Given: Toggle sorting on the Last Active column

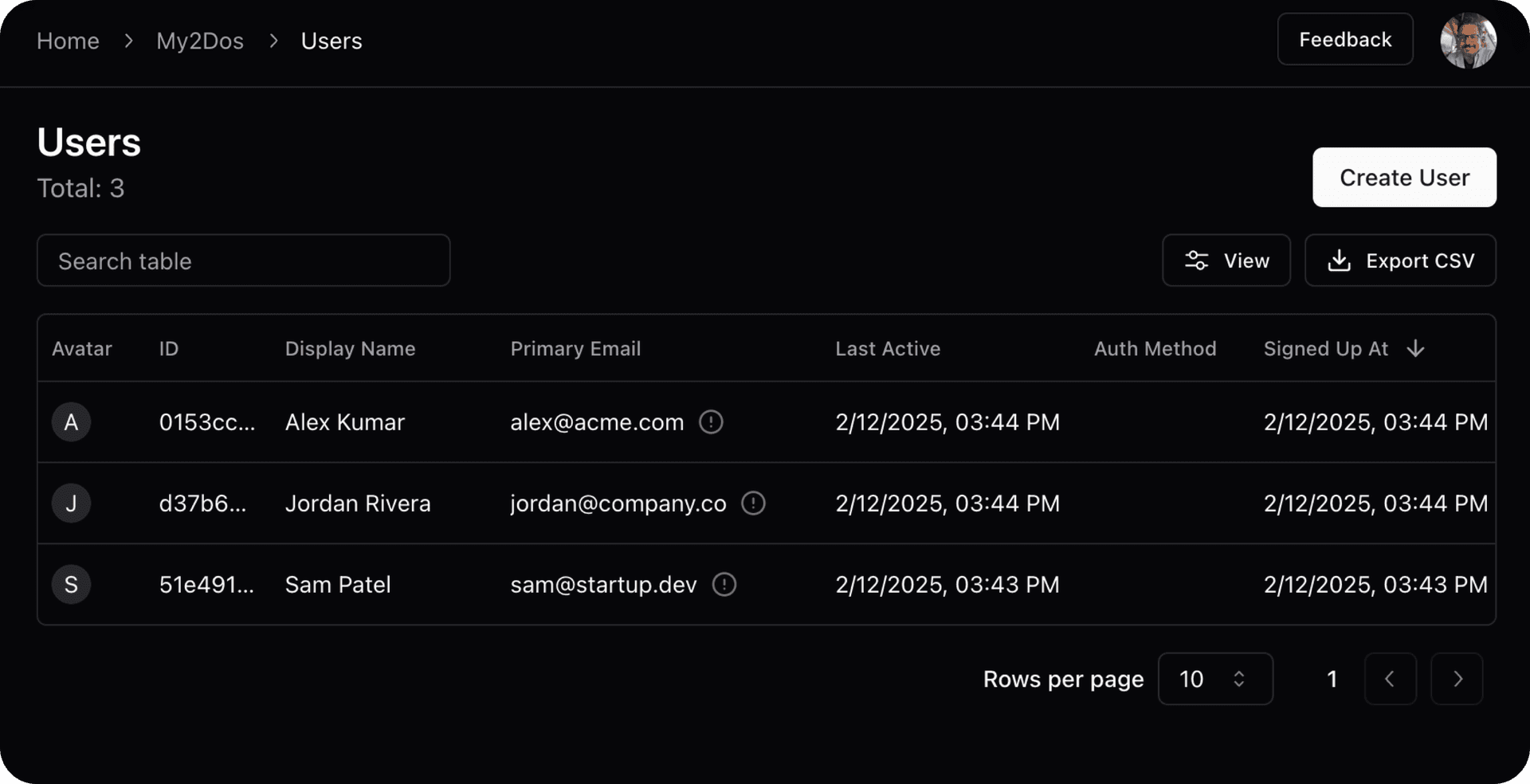Looking at the screenshot, I should 888,348.
